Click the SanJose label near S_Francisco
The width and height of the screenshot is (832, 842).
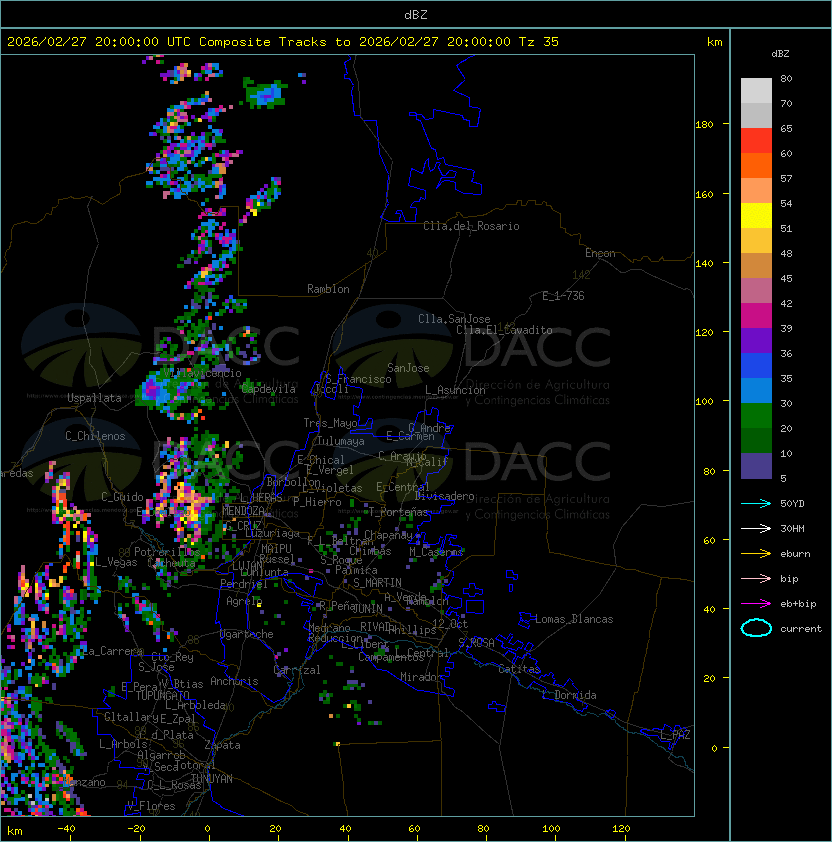point(408,368)
